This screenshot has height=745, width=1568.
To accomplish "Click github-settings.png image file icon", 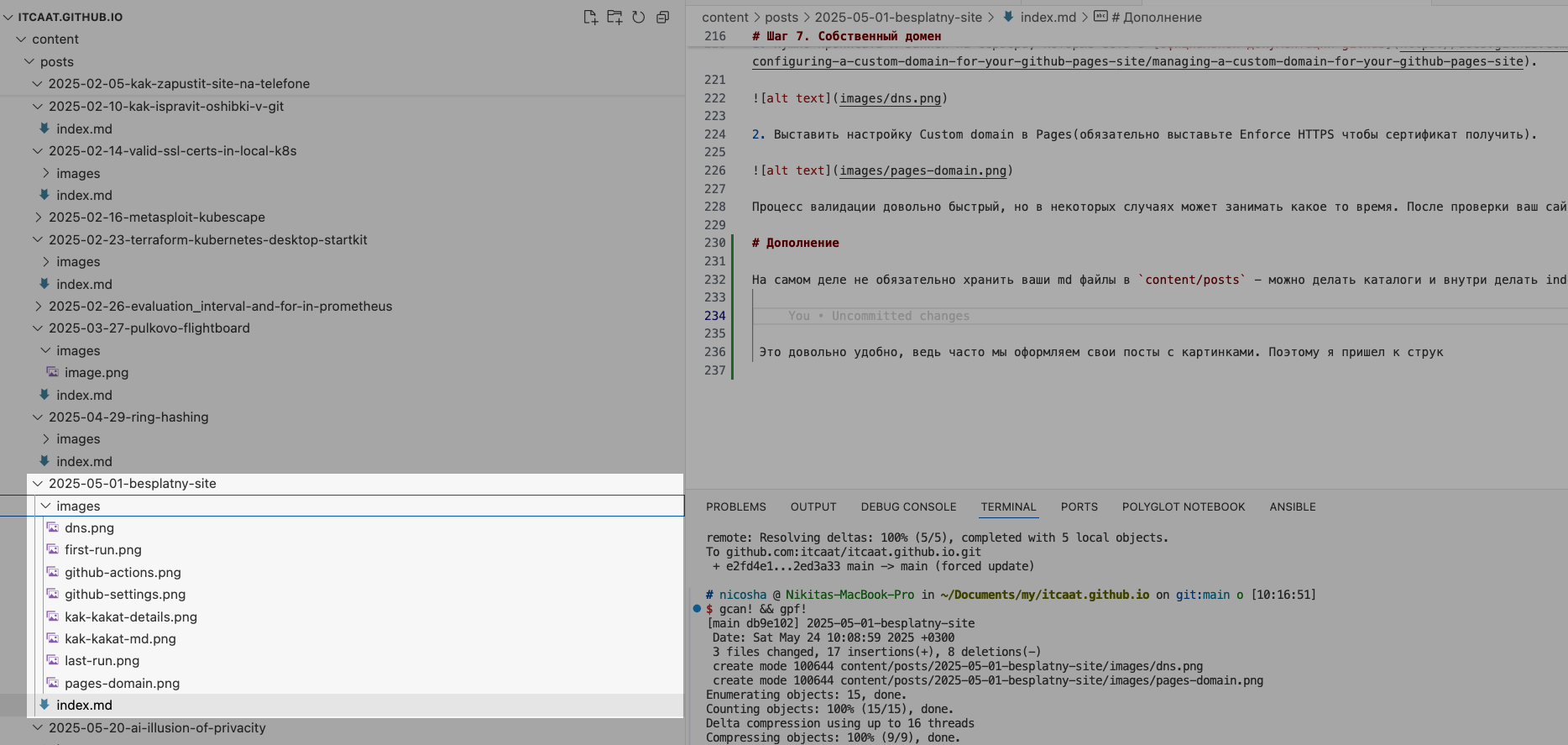I will [x=52, y=594].
